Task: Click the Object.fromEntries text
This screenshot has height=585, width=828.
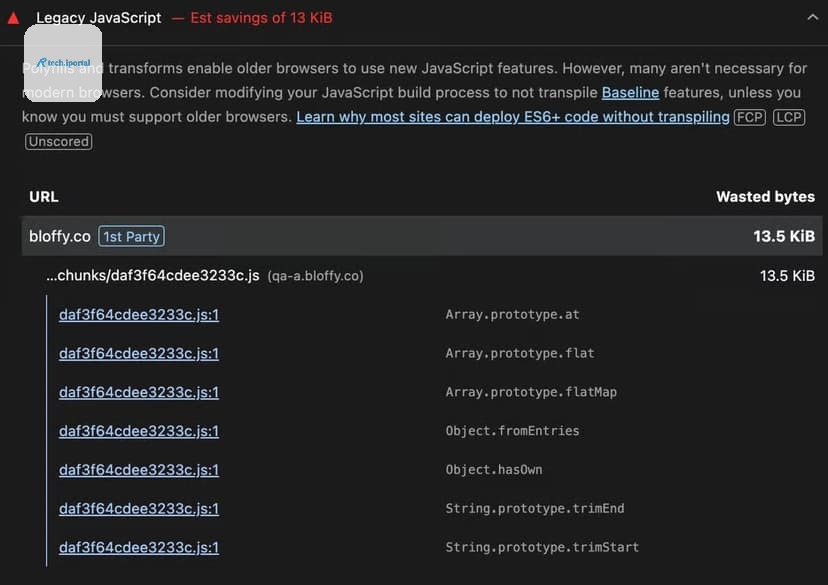Action: tap(512, 431)
